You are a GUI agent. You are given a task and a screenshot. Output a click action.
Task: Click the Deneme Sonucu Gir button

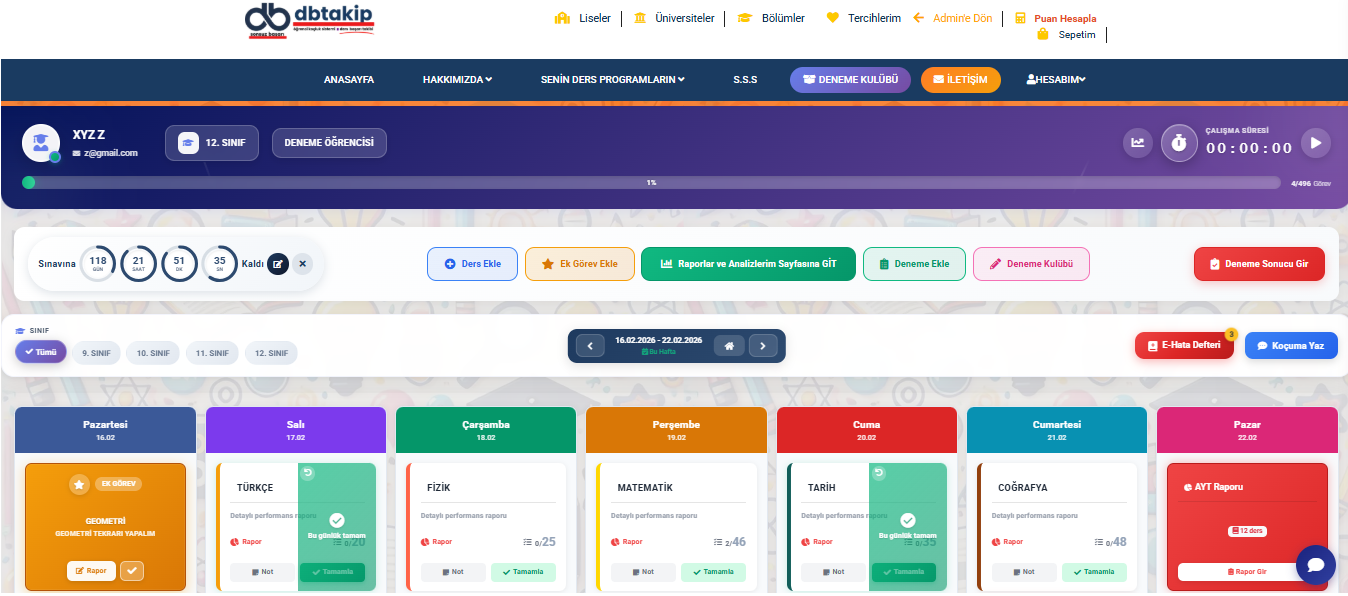pyautogui.click(x=1259, y=264)
